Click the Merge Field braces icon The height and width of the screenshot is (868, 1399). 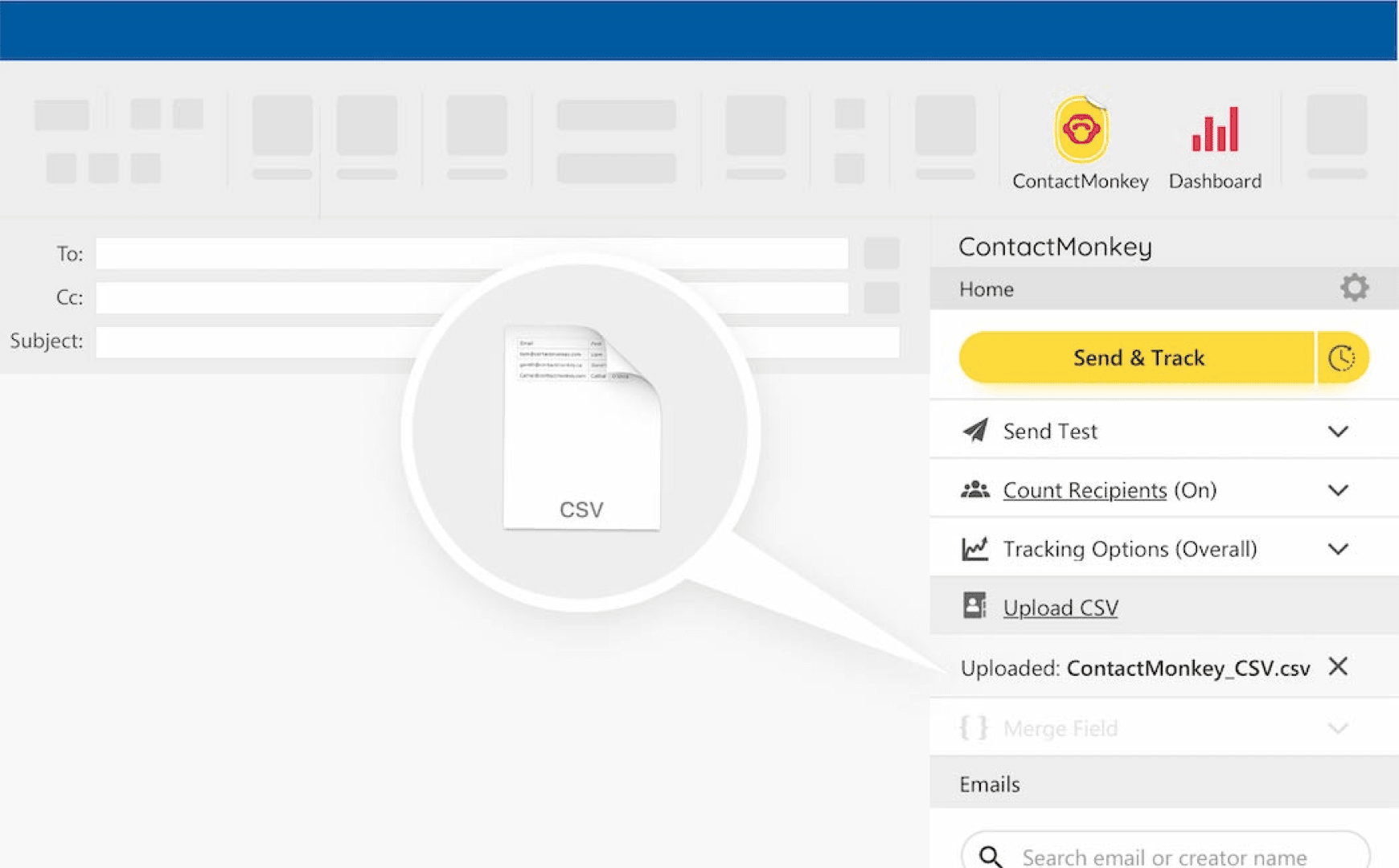pos(974,728)
